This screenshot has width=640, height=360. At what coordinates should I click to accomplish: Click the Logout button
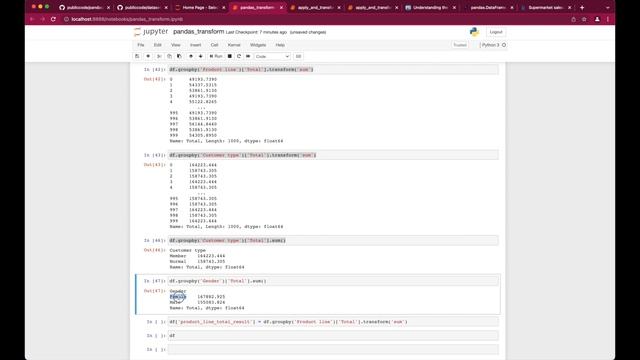click(x=496, y=32)
